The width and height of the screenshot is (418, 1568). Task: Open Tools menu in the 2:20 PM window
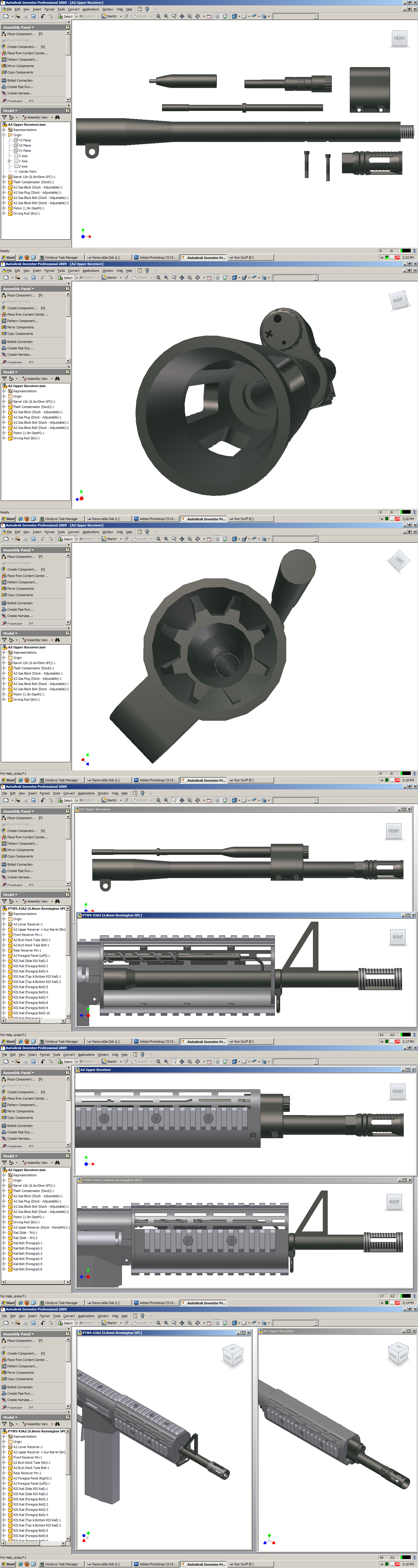(61, 270)
